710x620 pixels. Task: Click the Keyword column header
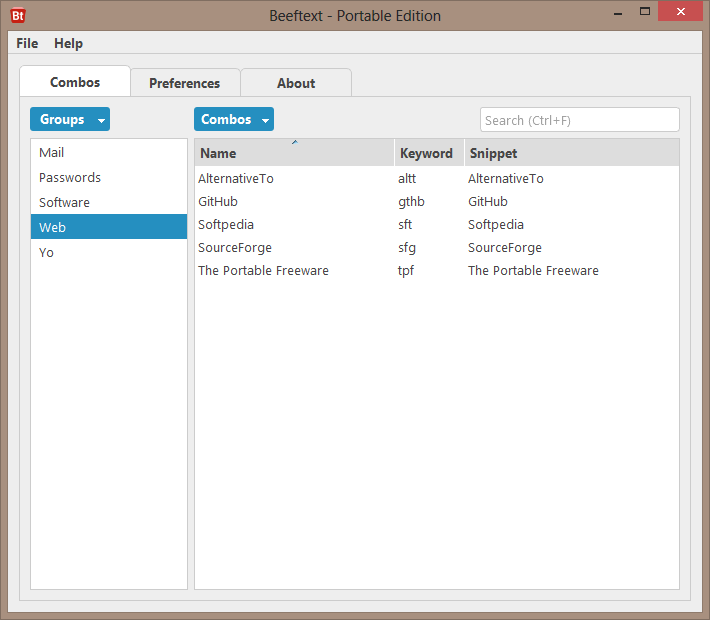pyautogui.click(x=427, y=153)
